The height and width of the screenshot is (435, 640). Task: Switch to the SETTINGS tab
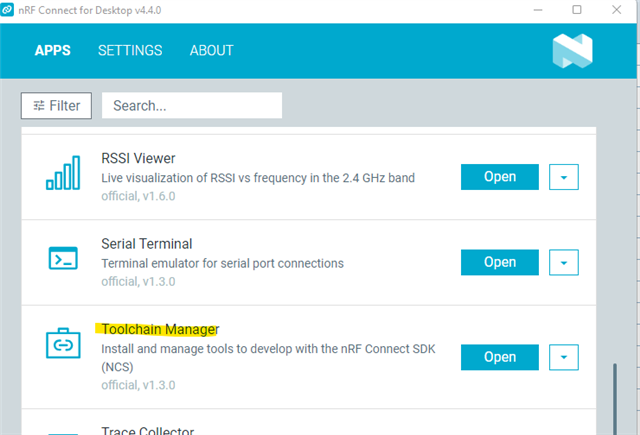coord(130,51)
